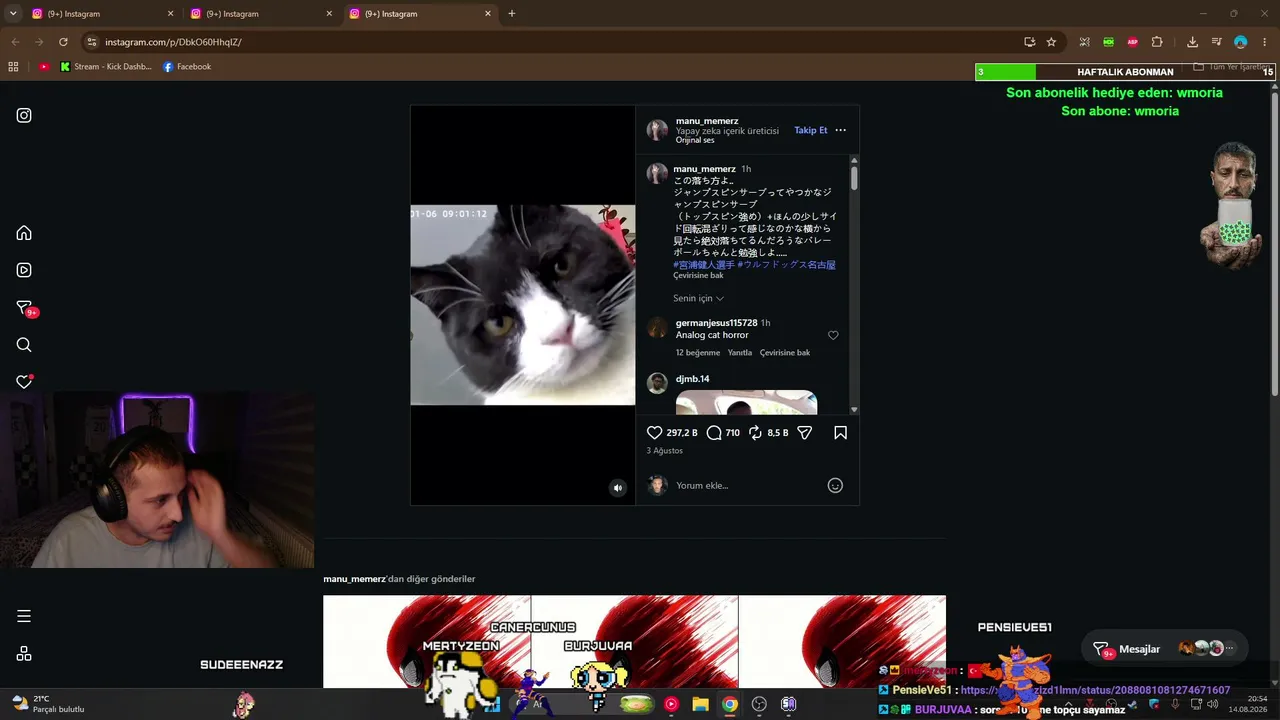
Task: Follow manu_memerz with Takip Et
Action: [811, 130]
